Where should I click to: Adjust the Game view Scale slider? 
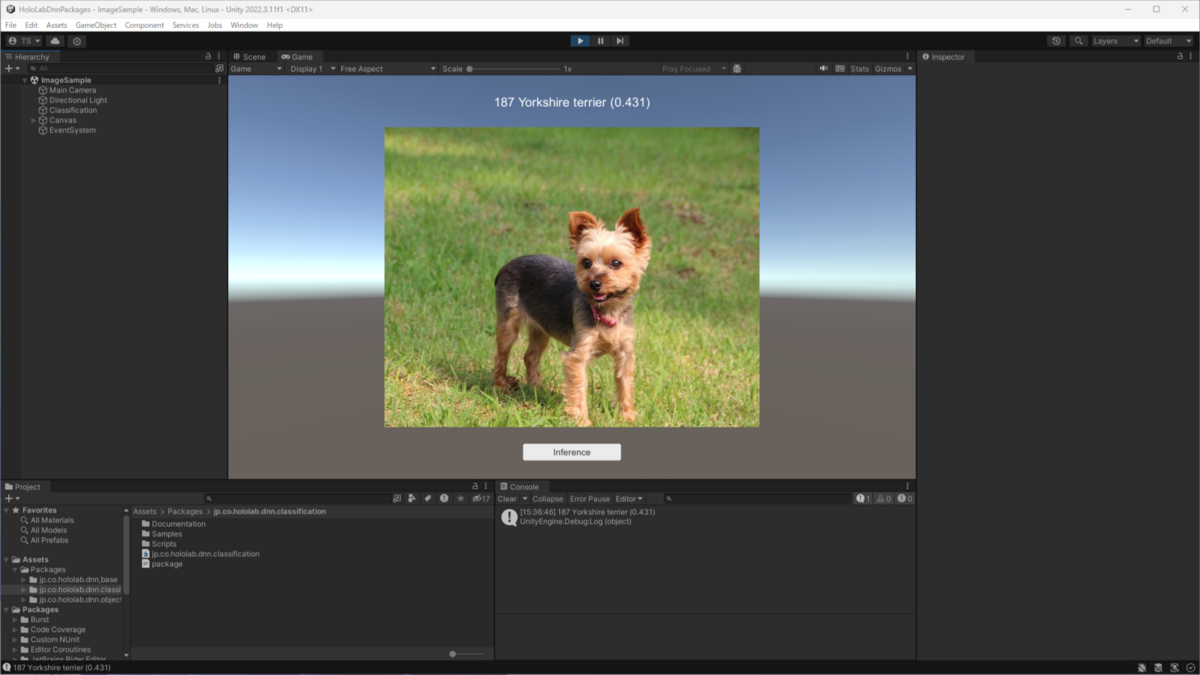point(513,69)
